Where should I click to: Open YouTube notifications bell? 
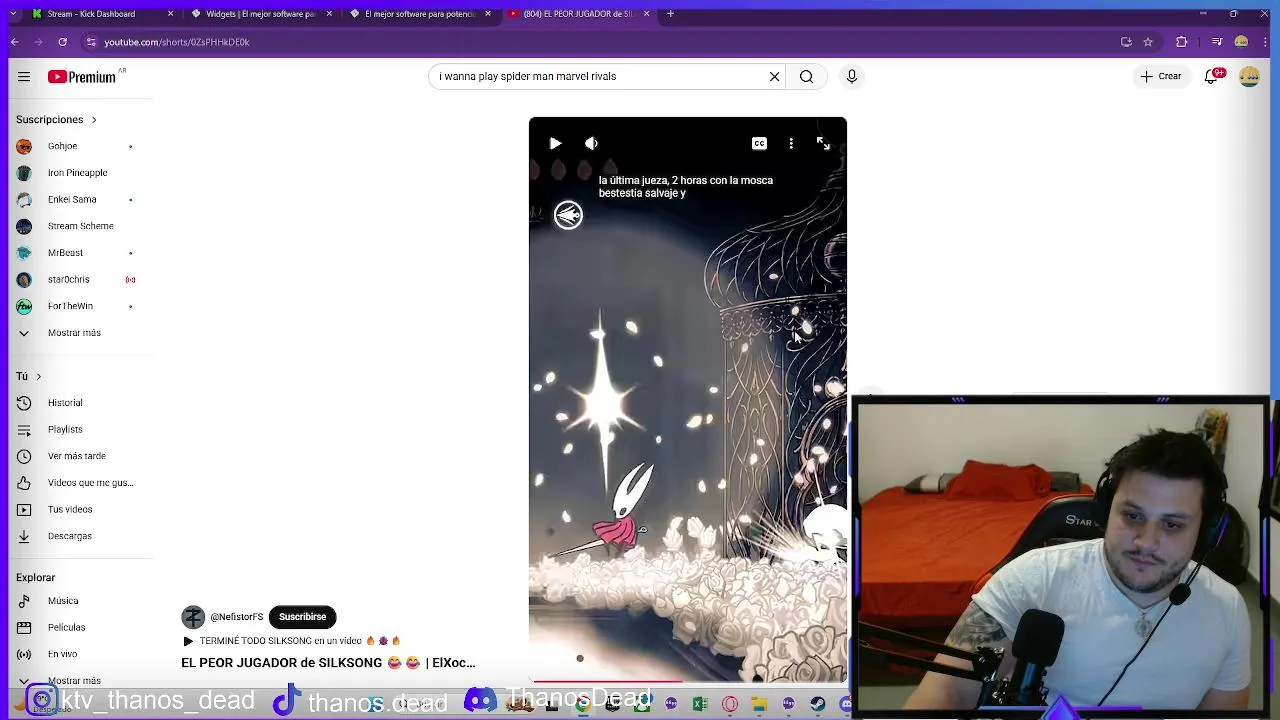point(1212,76)
